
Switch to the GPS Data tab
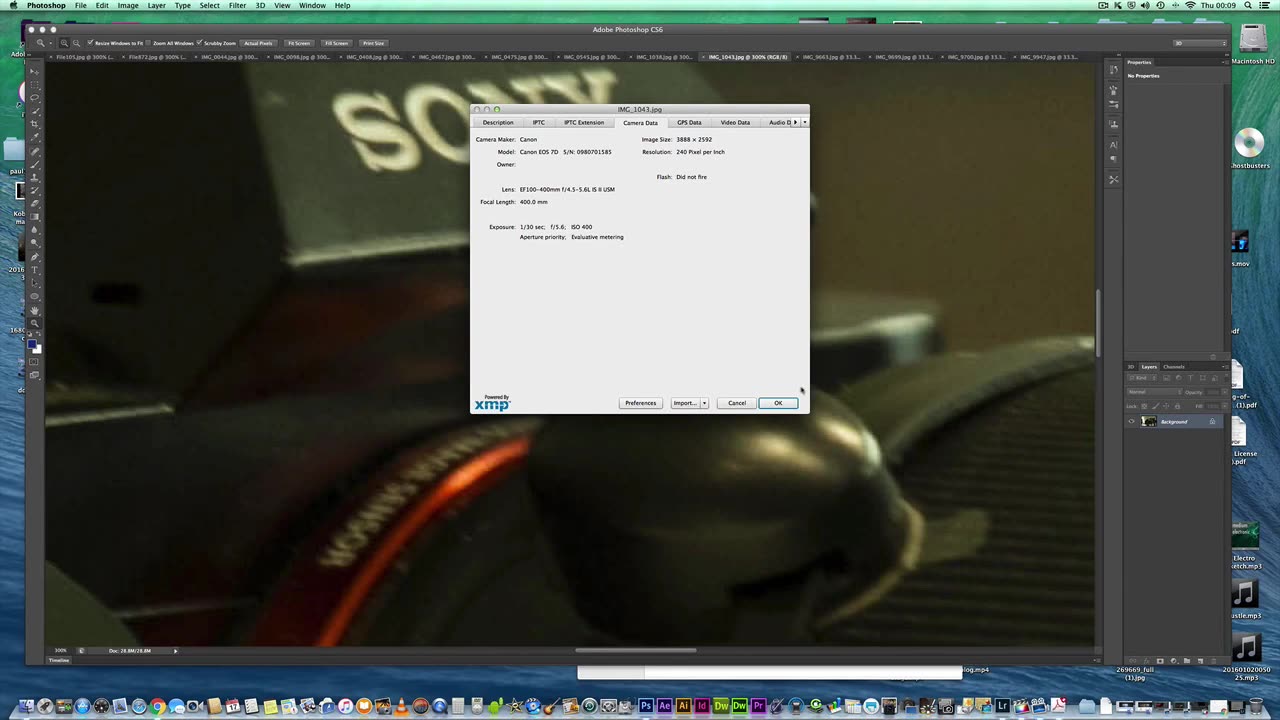point(689,122)
